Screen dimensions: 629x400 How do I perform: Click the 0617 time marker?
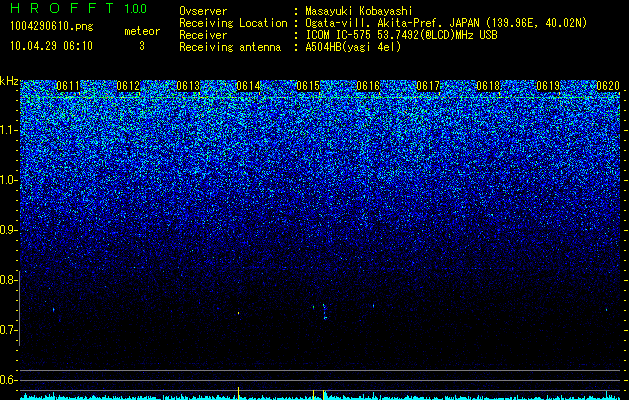(x=428, y=86)
